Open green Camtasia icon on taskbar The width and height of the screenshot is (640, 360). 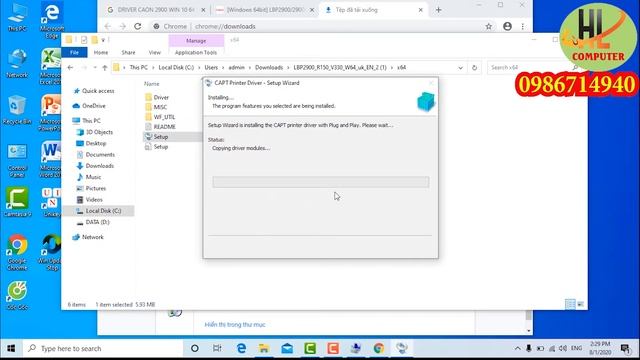coord(310,349)
